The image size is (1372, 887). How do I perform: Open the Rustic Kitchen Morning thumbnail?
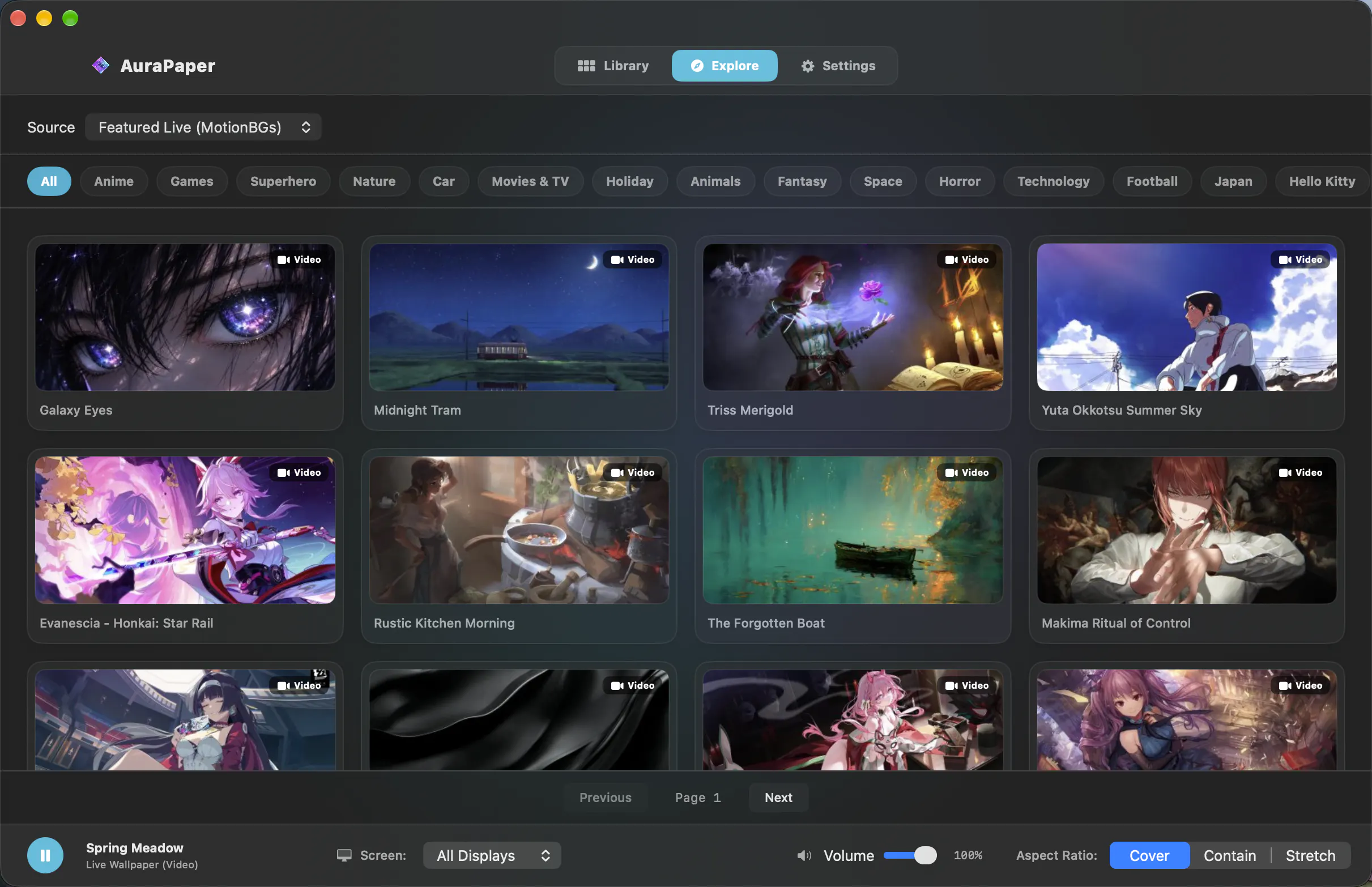point(519,530)
